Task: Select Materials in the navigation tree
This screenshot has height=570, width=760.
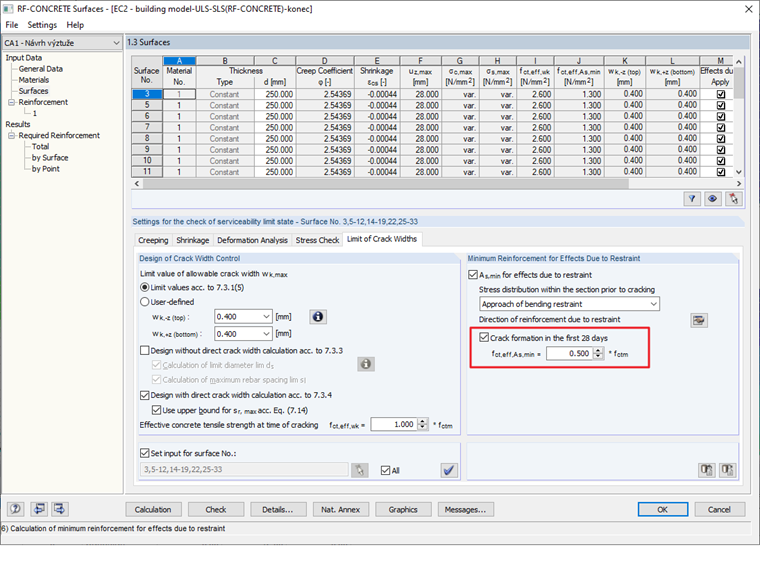Action: tap(34, 80)
